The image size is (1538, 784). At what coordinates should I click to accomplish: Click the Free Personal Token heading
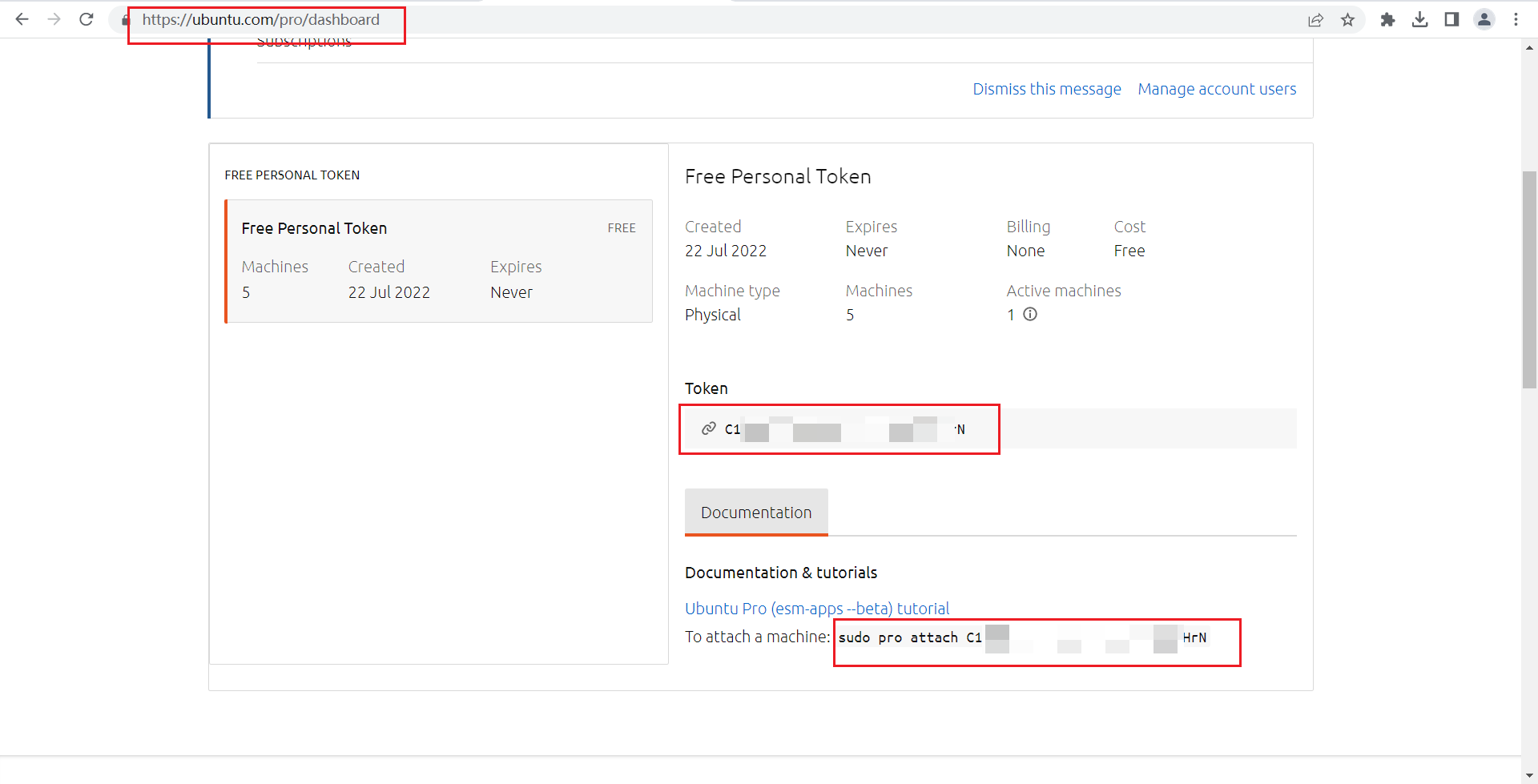pos(778,176)
